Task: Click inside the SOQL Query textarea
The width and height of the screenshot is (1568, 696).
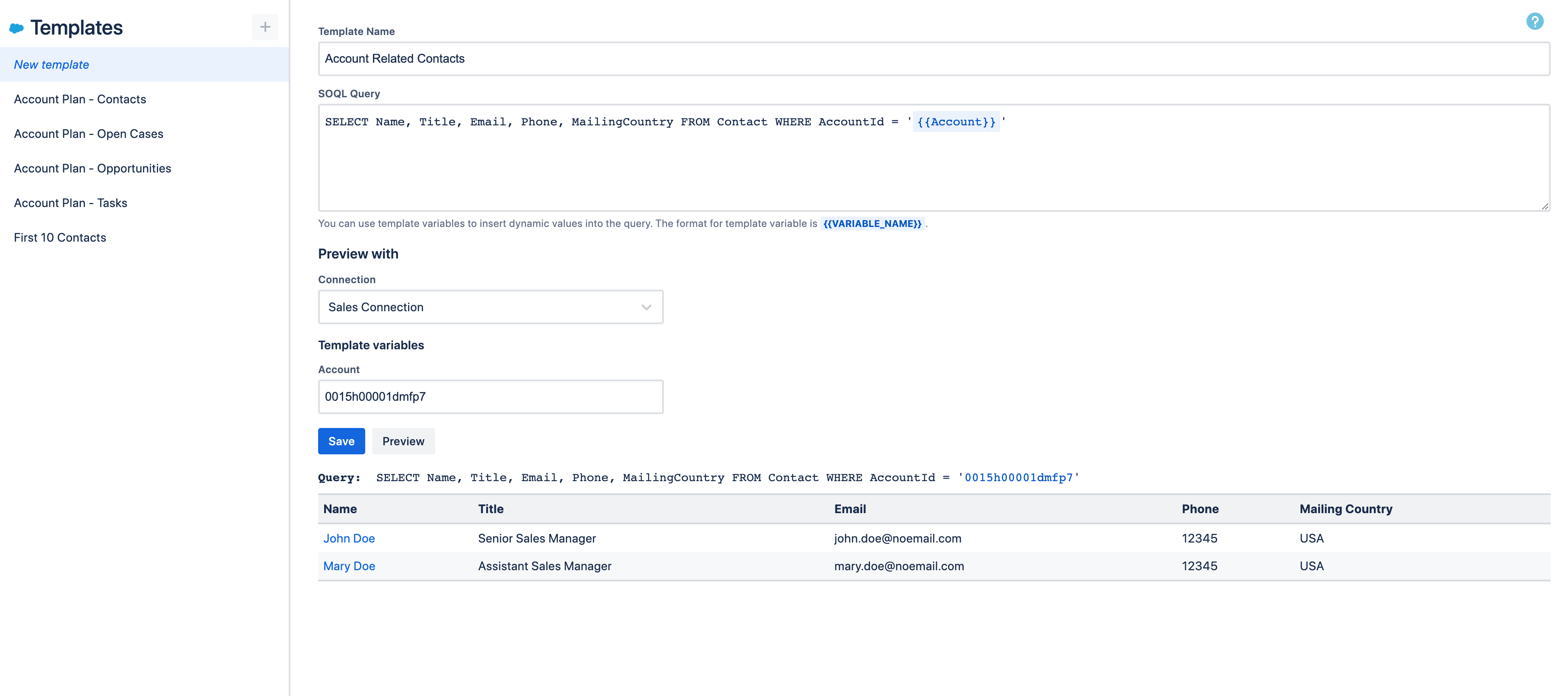Action: click(933, 170)
